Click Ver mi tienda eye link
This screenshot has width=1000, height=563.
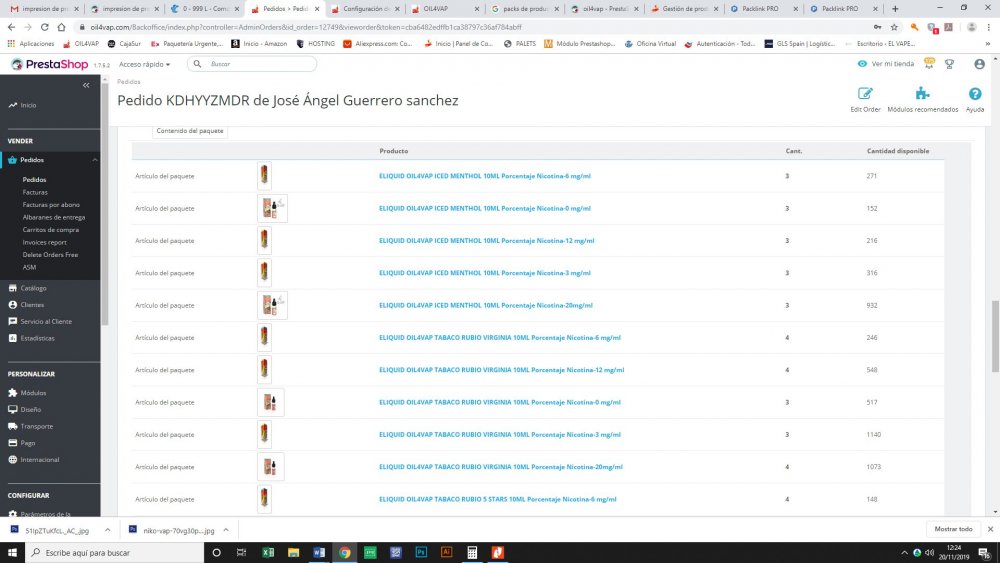pyautogui.click(x=885, y=64)
